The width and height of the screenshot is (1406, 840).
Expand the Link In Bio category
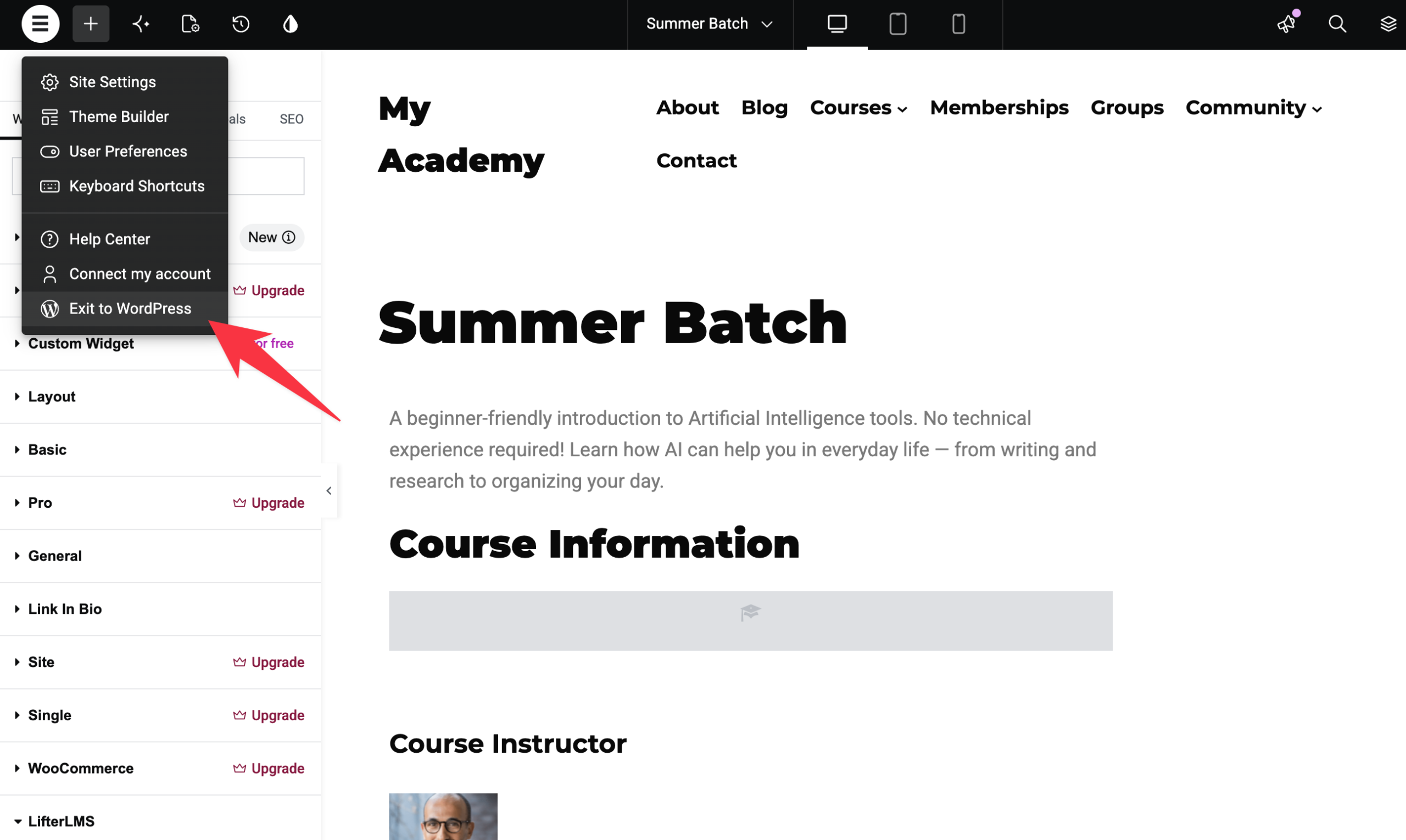click(x=160, y=609)
